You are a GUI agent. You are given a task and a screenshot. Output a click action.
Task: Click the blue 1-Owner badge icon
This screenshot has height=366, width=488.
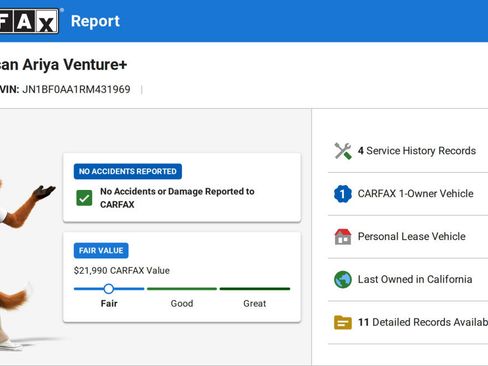point(343,194)
